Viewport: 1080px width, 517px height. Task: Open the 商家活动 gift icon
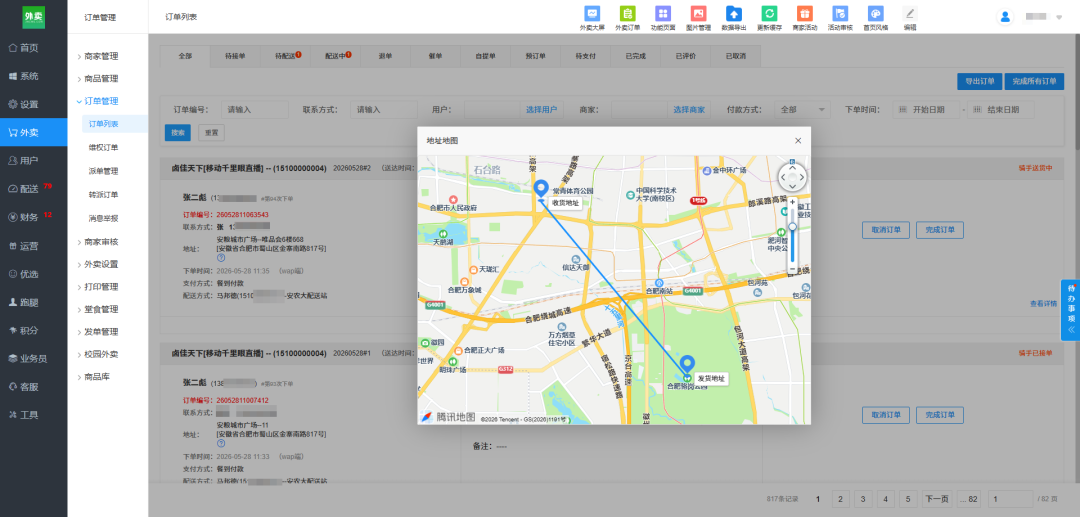[x=804, y=13]
